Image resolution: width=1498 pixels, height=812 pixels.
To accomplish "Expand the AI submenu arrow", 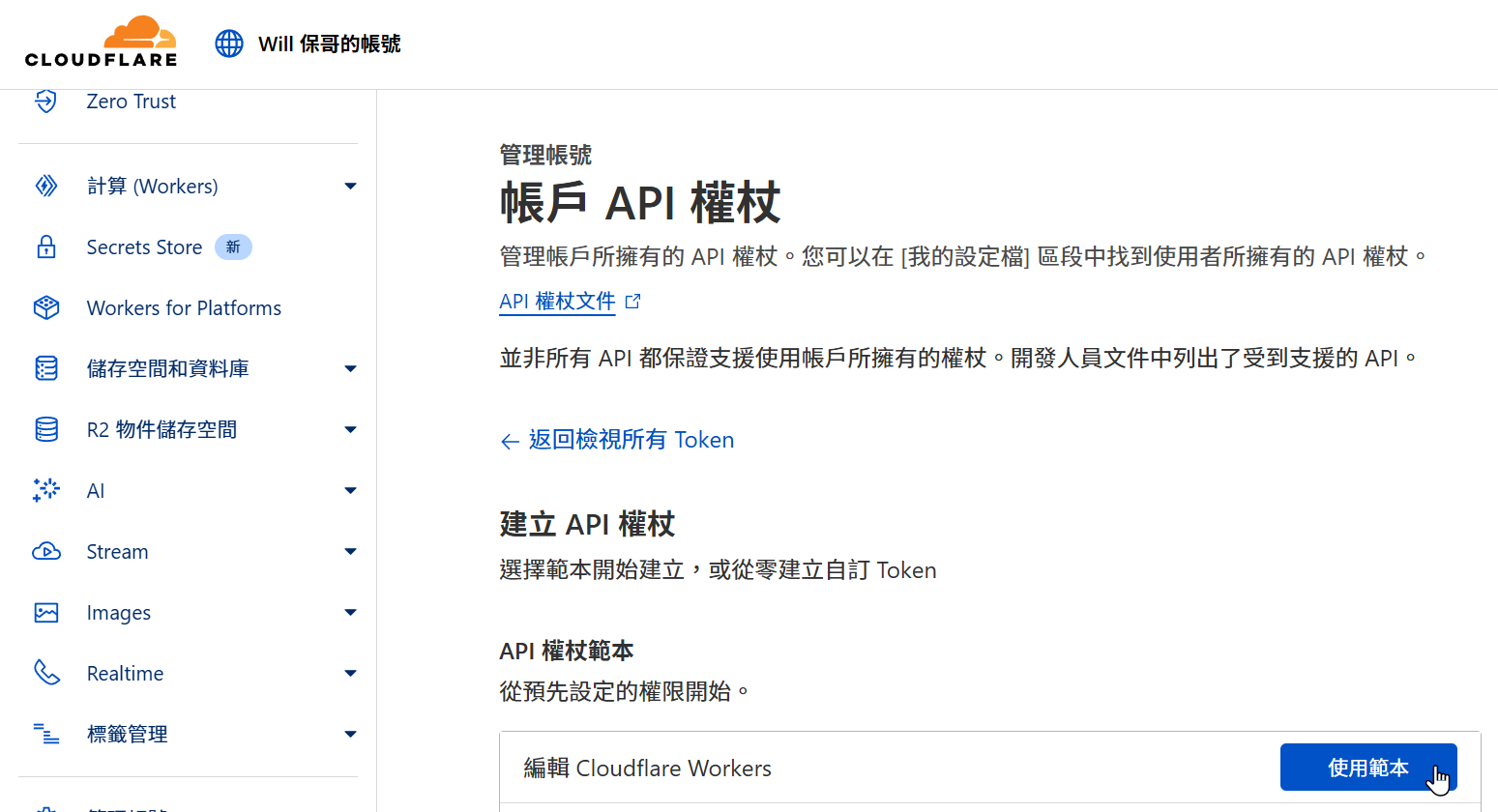I will click(351, 490).
